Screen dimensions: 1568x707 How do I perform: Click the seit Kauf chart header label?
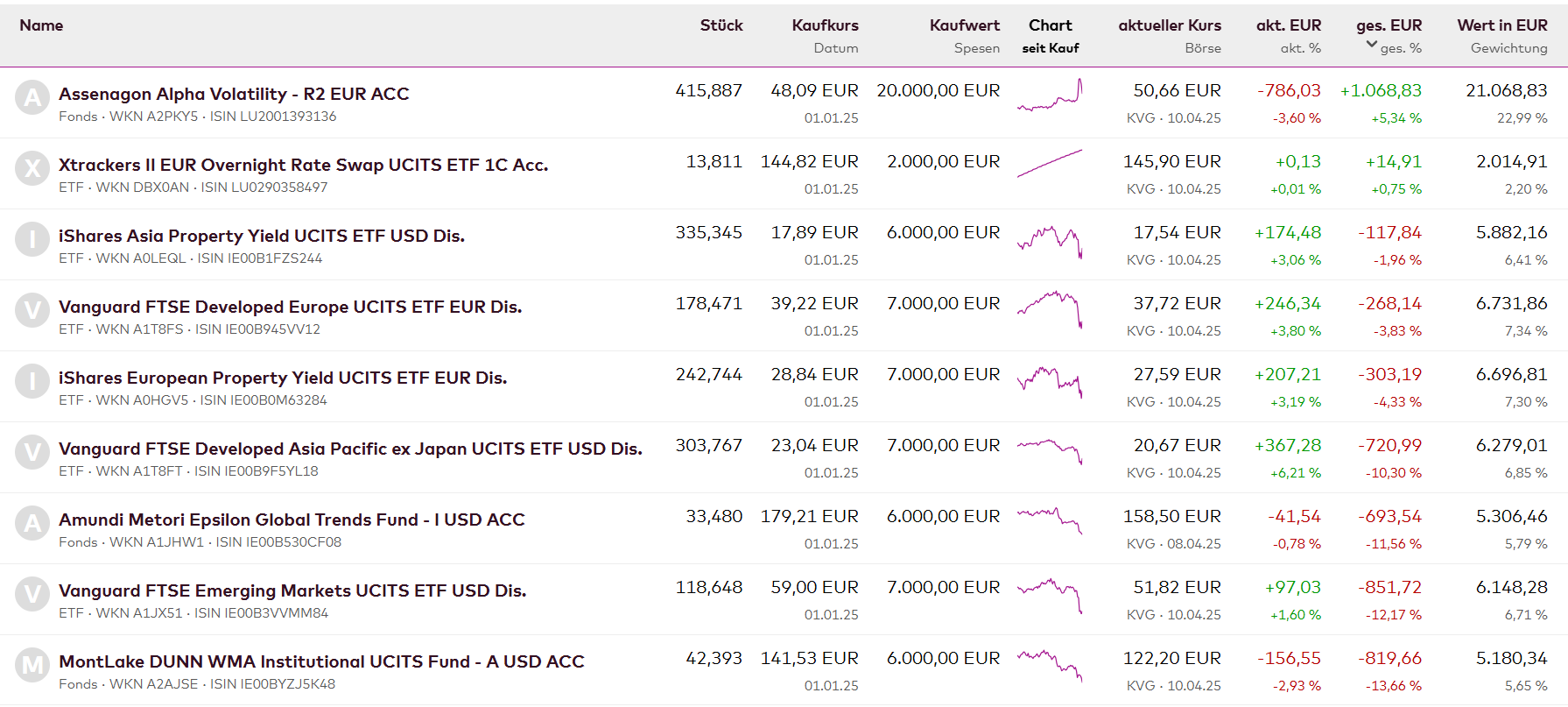[1050, 48]
